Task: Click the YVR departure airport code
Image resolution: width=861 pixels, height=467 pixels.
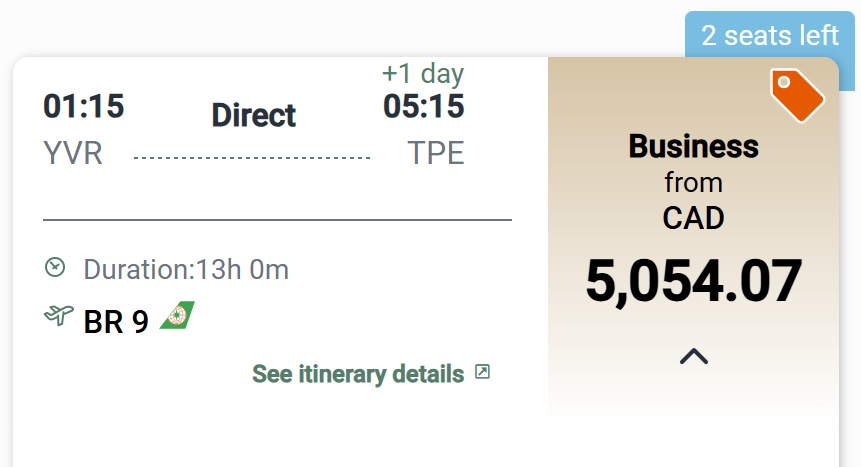Action: [x=73, y=154]
